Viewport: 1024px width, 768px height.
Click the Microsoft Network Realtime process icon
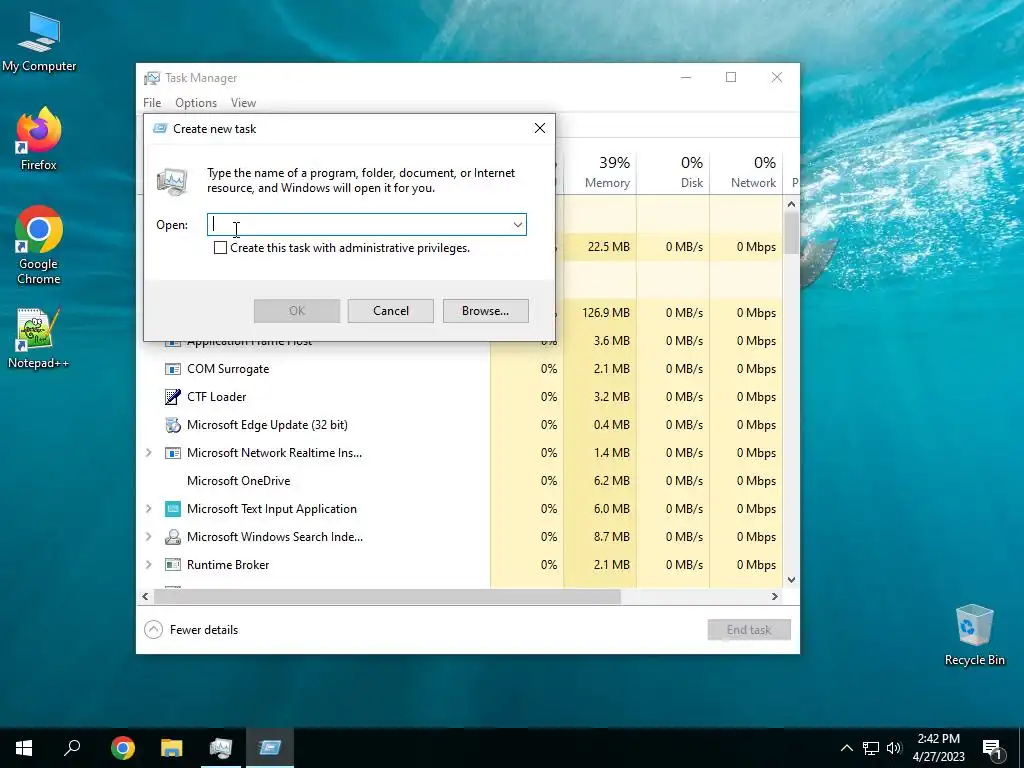pos(172,453)
